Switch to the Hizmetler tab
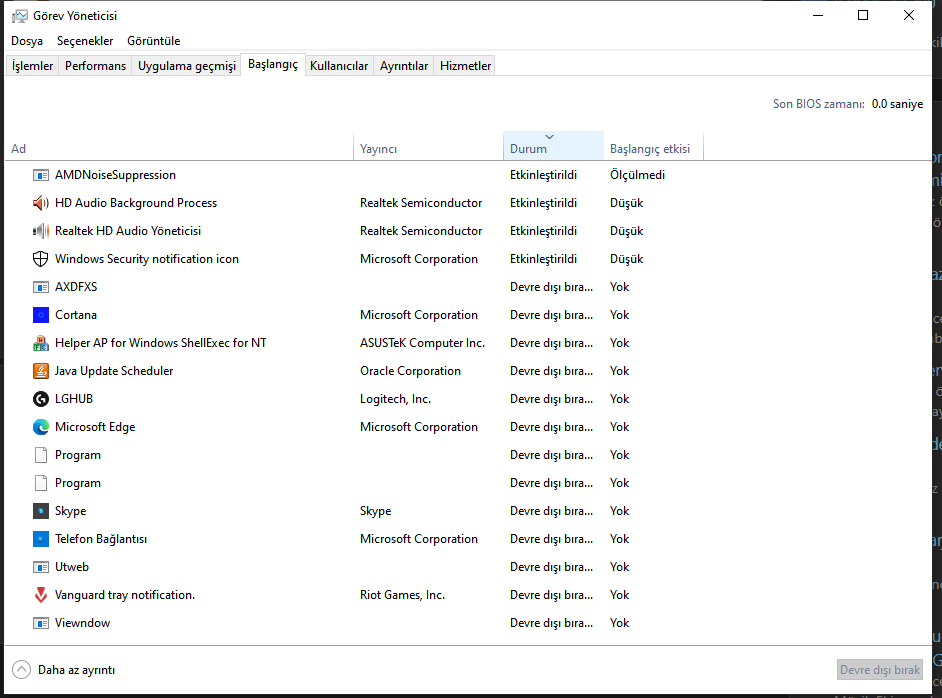This screenshot has height=698, width=942. (466, 66)
